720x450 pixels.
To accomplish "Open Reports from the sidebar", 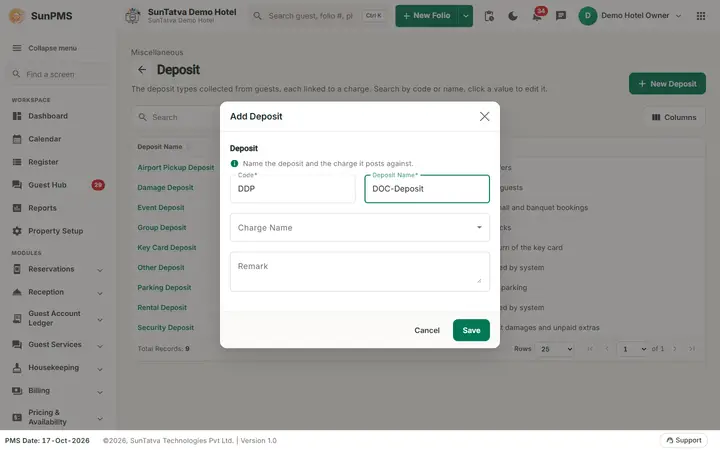I will point(42,208).
